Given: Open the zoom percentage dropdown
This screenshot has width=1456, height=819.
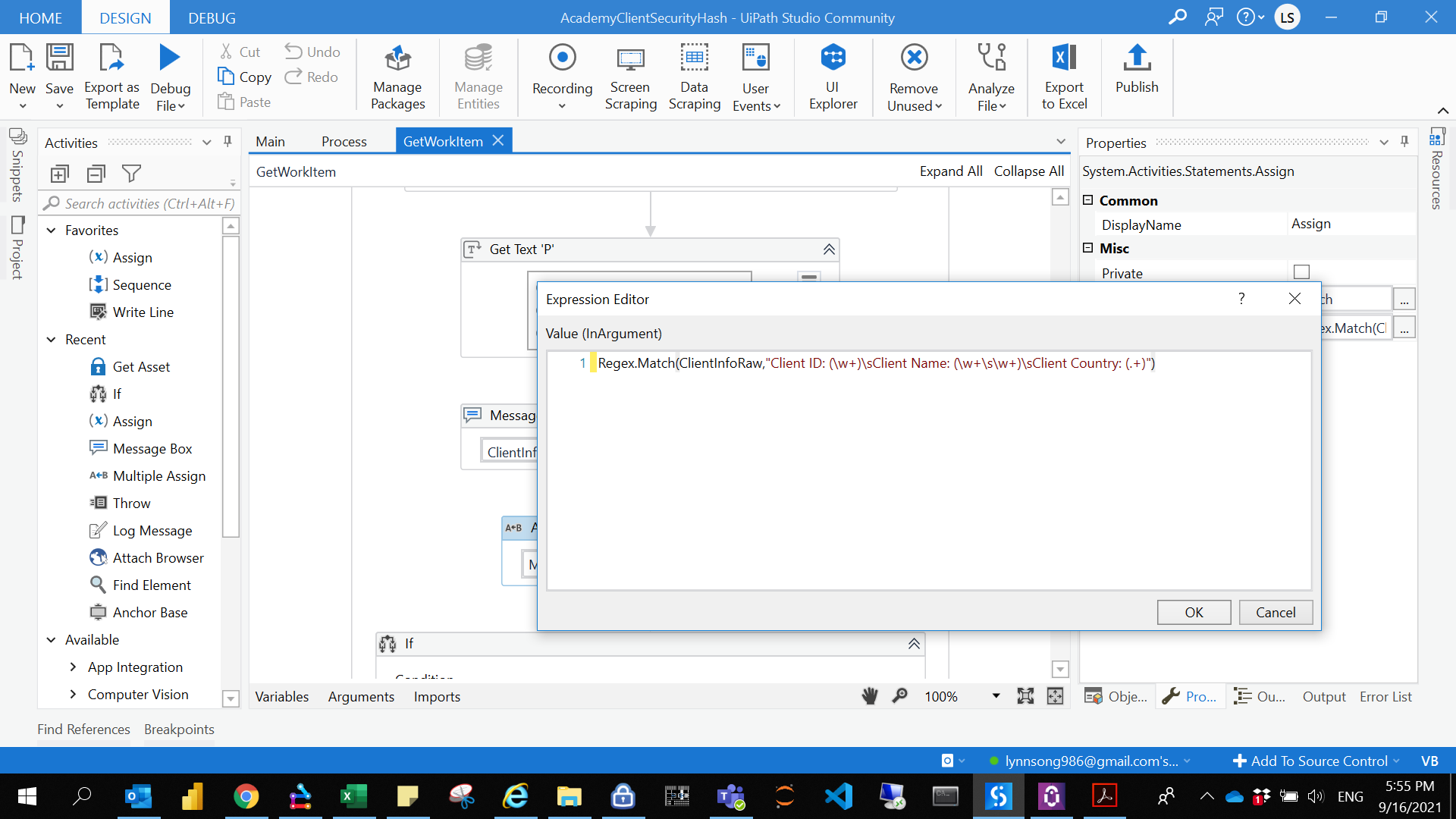Looking at the screenshot, I should pyautogui.click(x=996, y=696).
